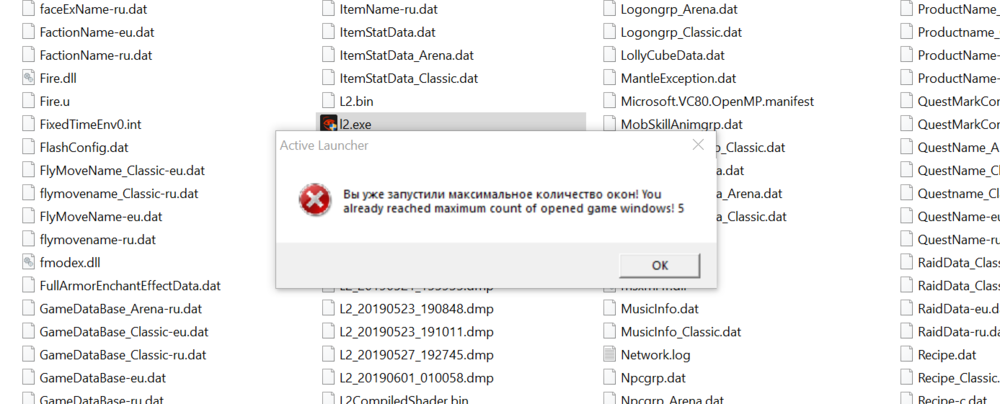Click the red error icon in dialog
The height and width of the screenshot is (404, 1000).
[315, 200]
